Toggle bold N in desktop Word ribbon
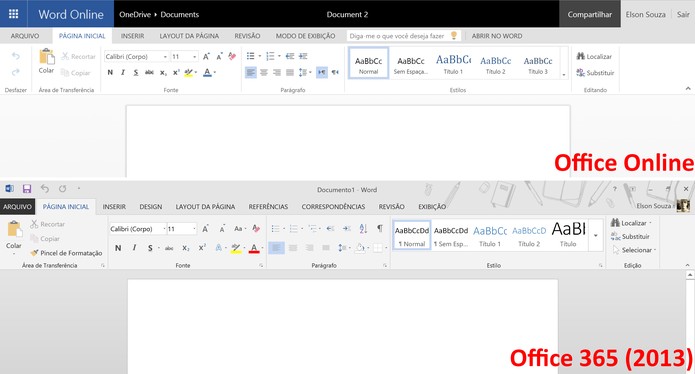 click(x=118, y=248)
